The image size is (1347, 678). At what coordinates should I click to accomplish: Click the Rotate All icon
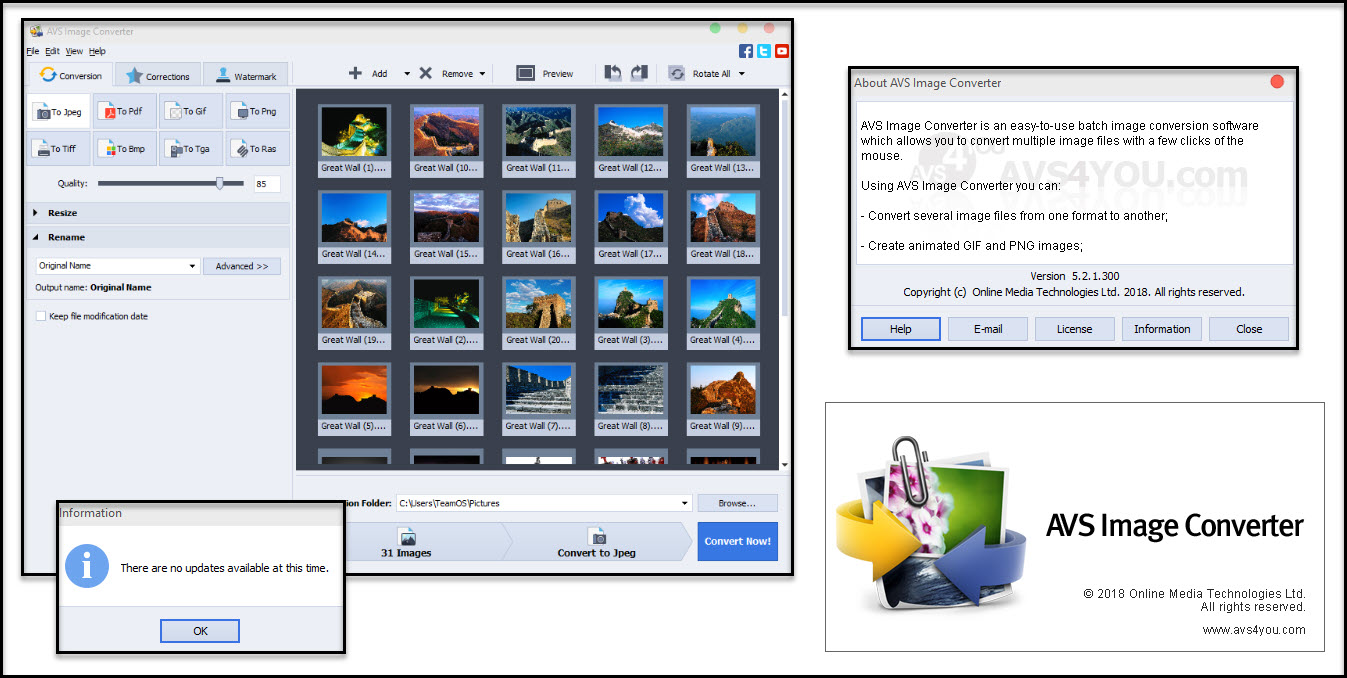(677, 73)
